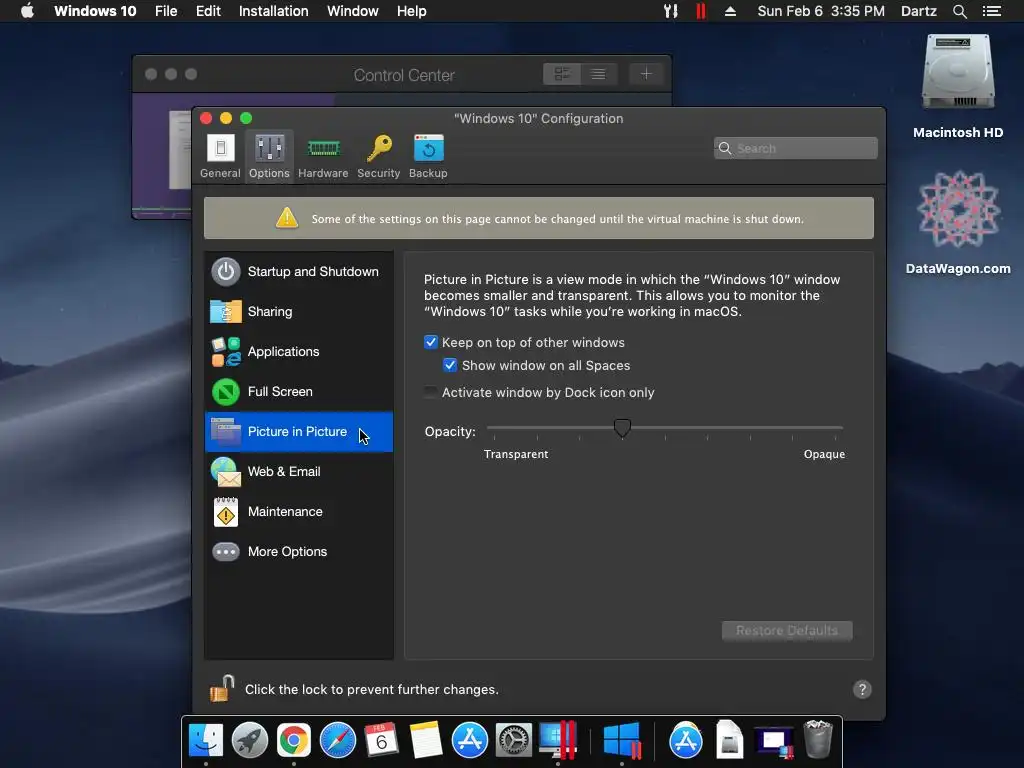This screenshot has height=768, width=1024.
Task: Click the eject icon in menu bar
Action: pos(731,11)
